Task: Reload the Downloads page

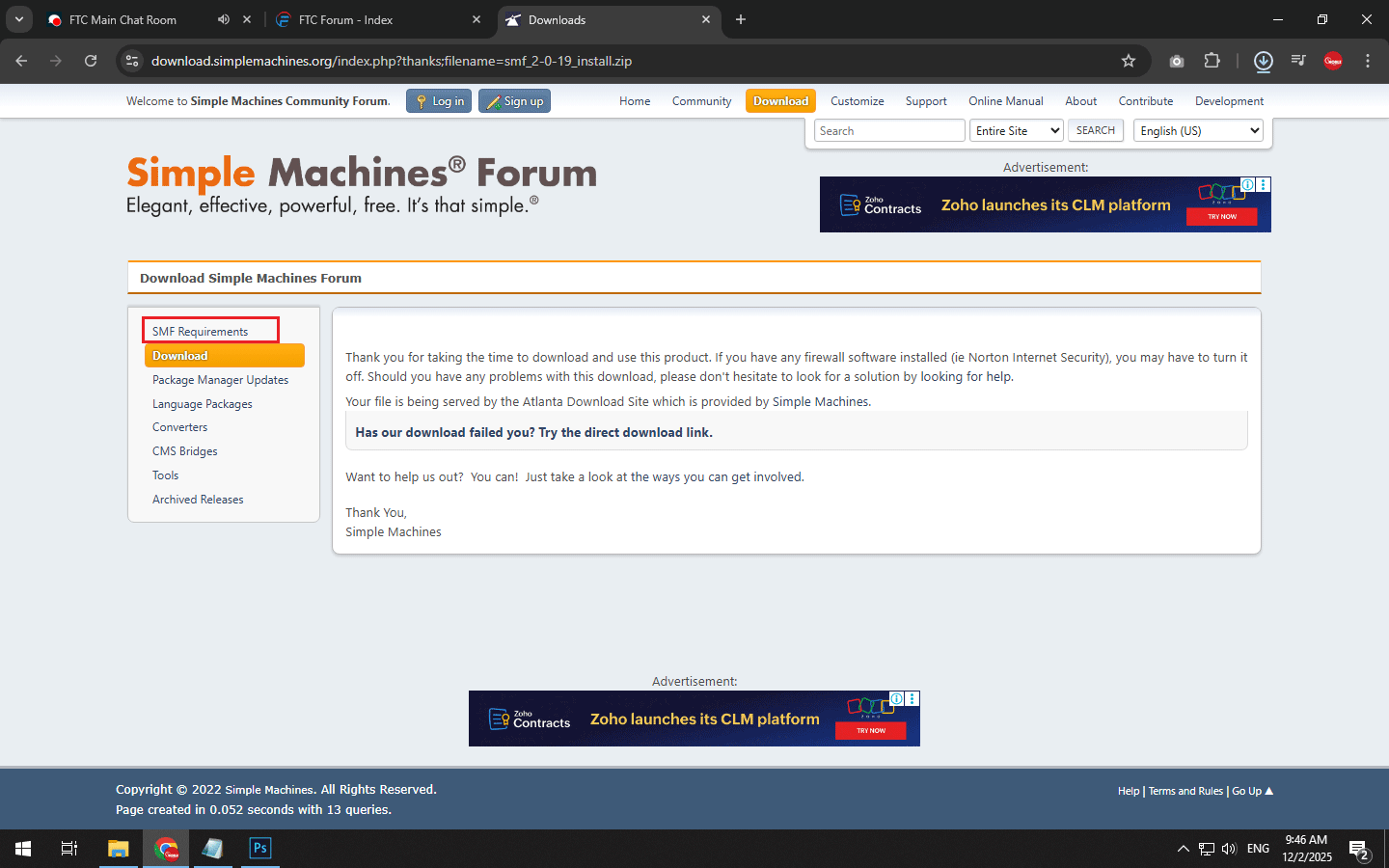Action: 91,61
